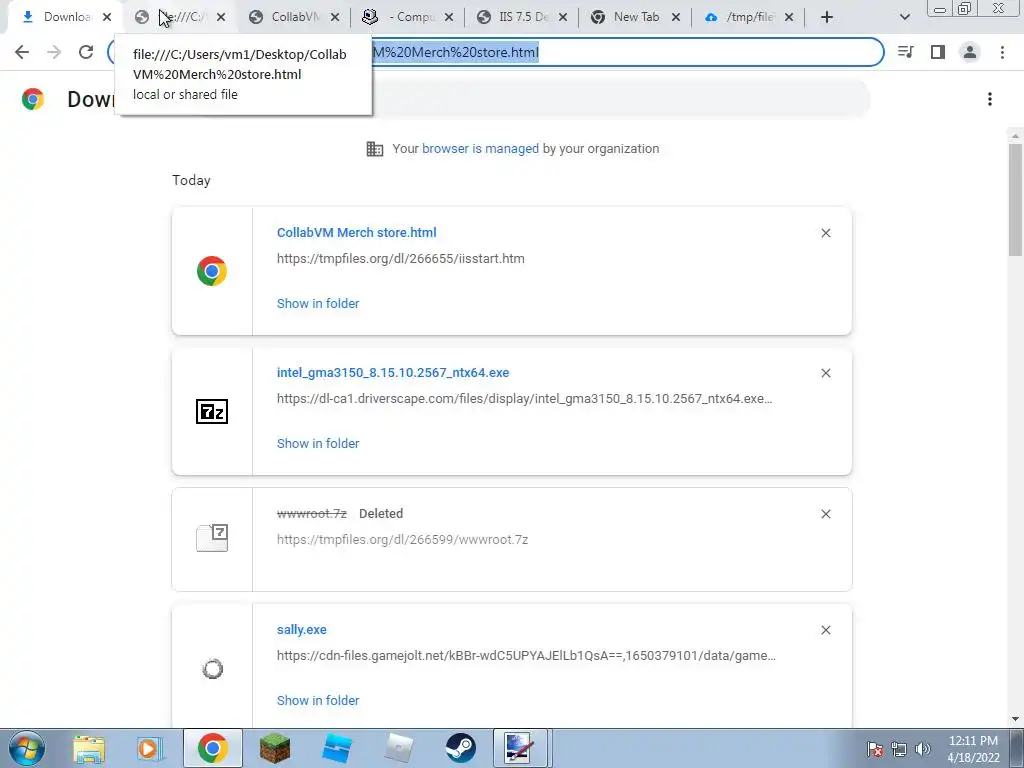Open a new tab with plus button
Screen dimensions: 1024x768
[x=827, y=18]
